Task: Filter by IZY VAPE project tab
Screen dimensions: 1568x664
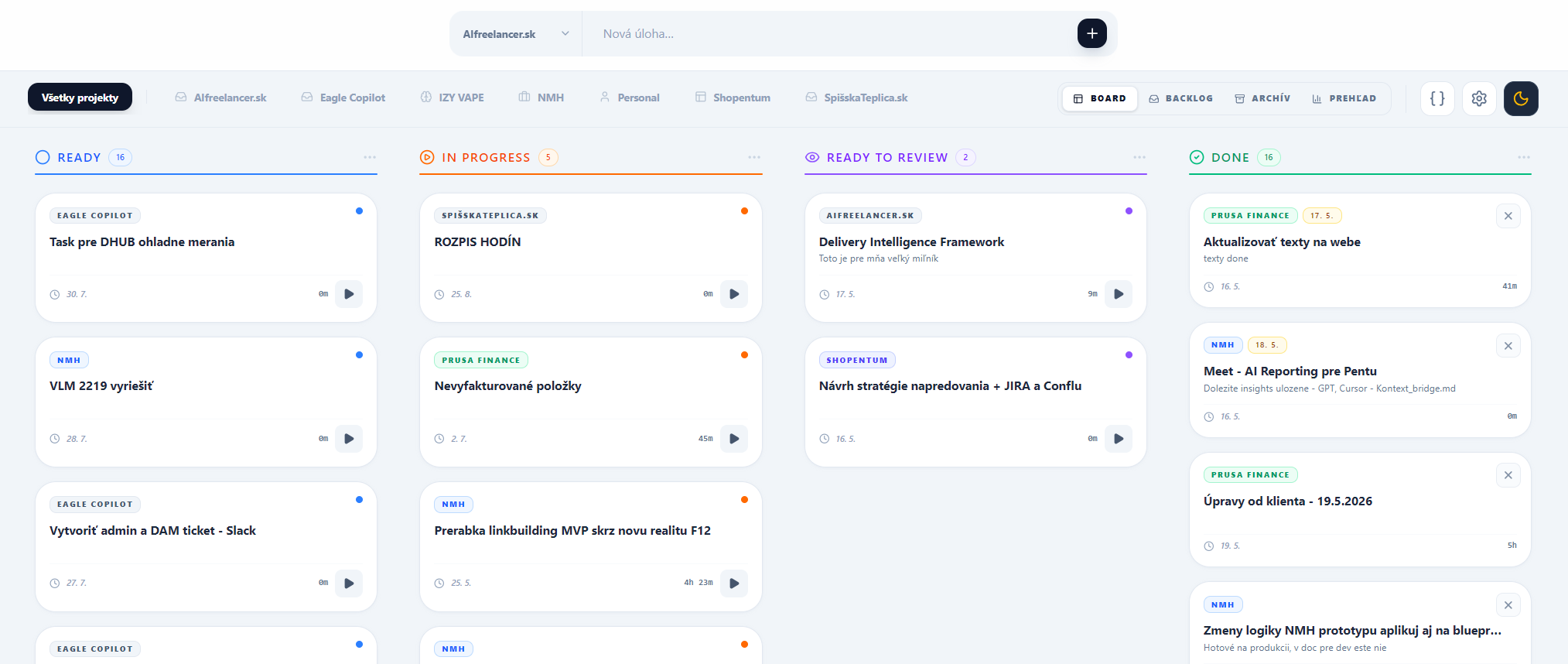Action: [x=453, y=98]
